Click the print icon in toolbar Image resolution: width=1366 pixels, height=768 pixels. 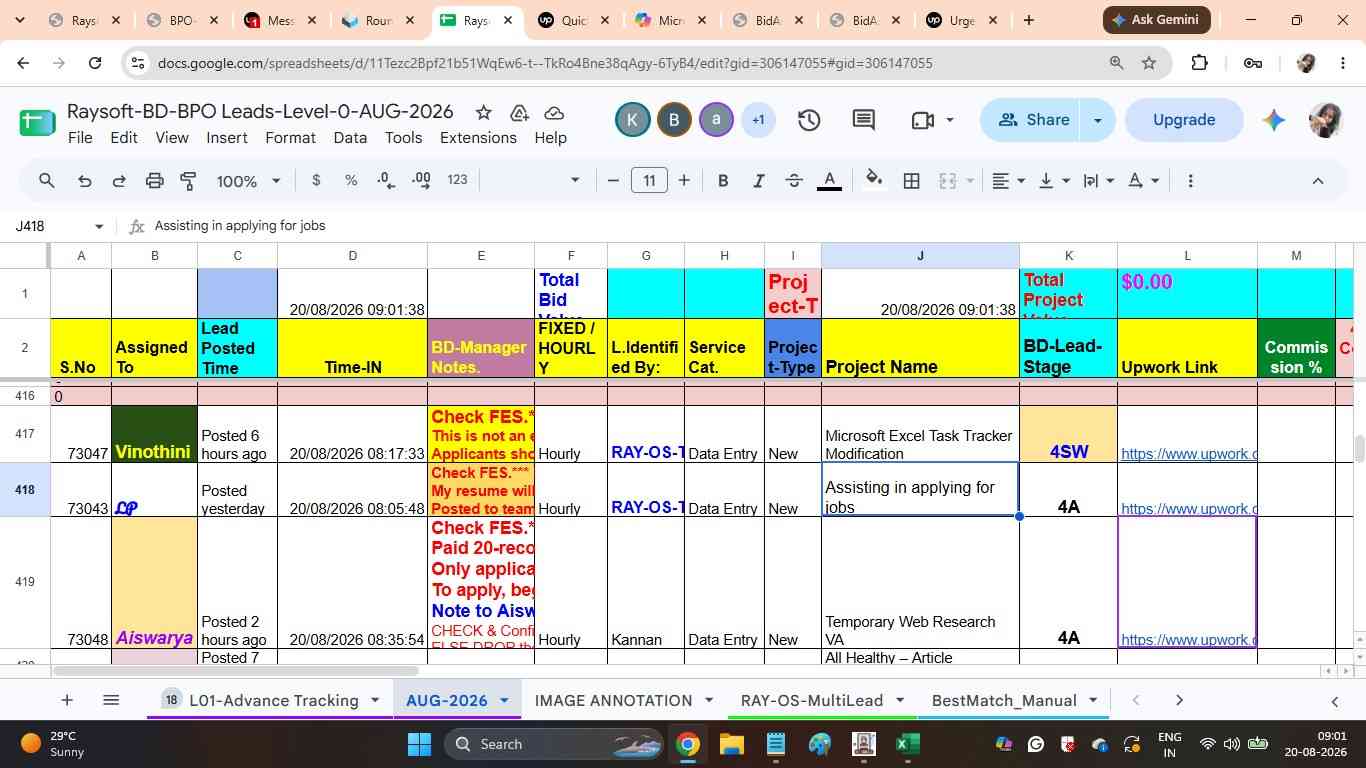coord(154,181)
